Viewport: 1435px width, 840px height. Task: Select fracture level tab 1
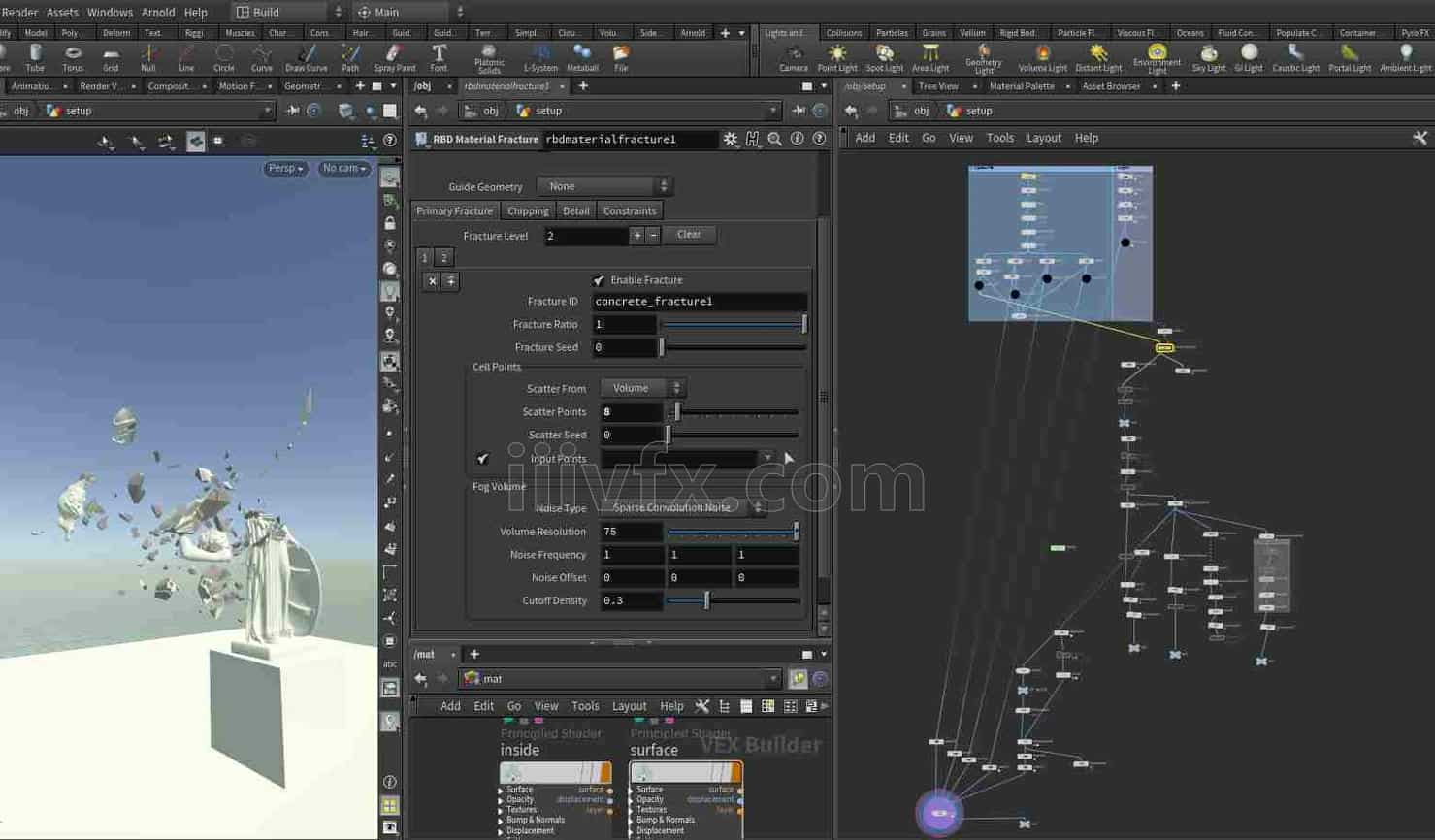click(x=425, y=257)
